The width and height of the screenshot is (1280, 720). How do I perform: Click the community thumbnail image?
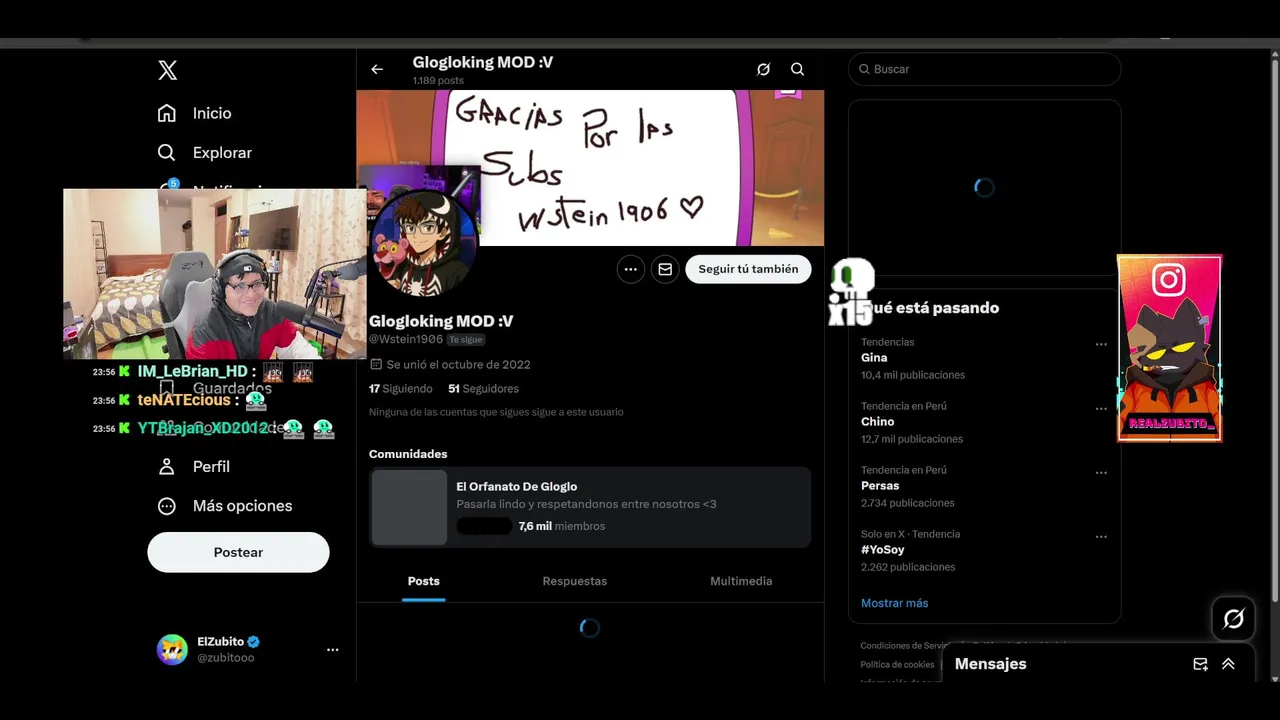click(409, 507)
